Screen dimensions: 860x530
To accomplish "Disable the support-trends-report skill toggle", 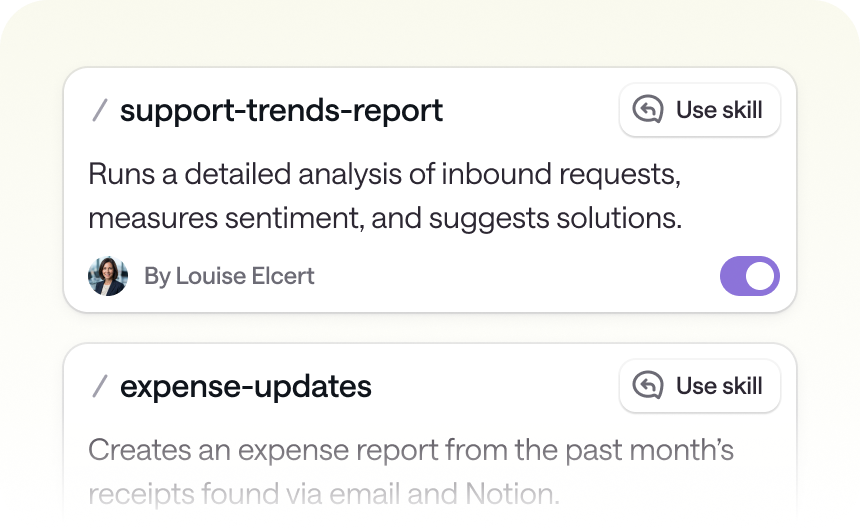I will point(750,276).
